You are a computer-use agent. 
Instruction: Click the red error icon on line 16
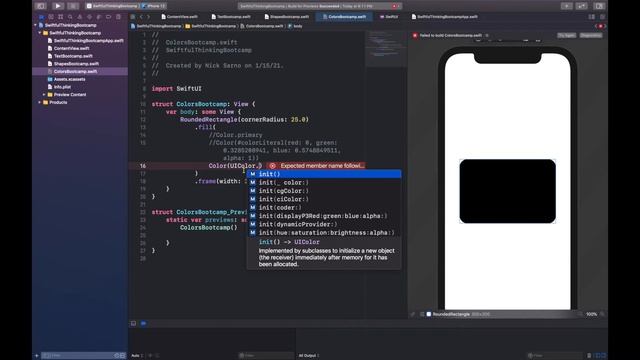pyautogui.click(x=272, y=166)
